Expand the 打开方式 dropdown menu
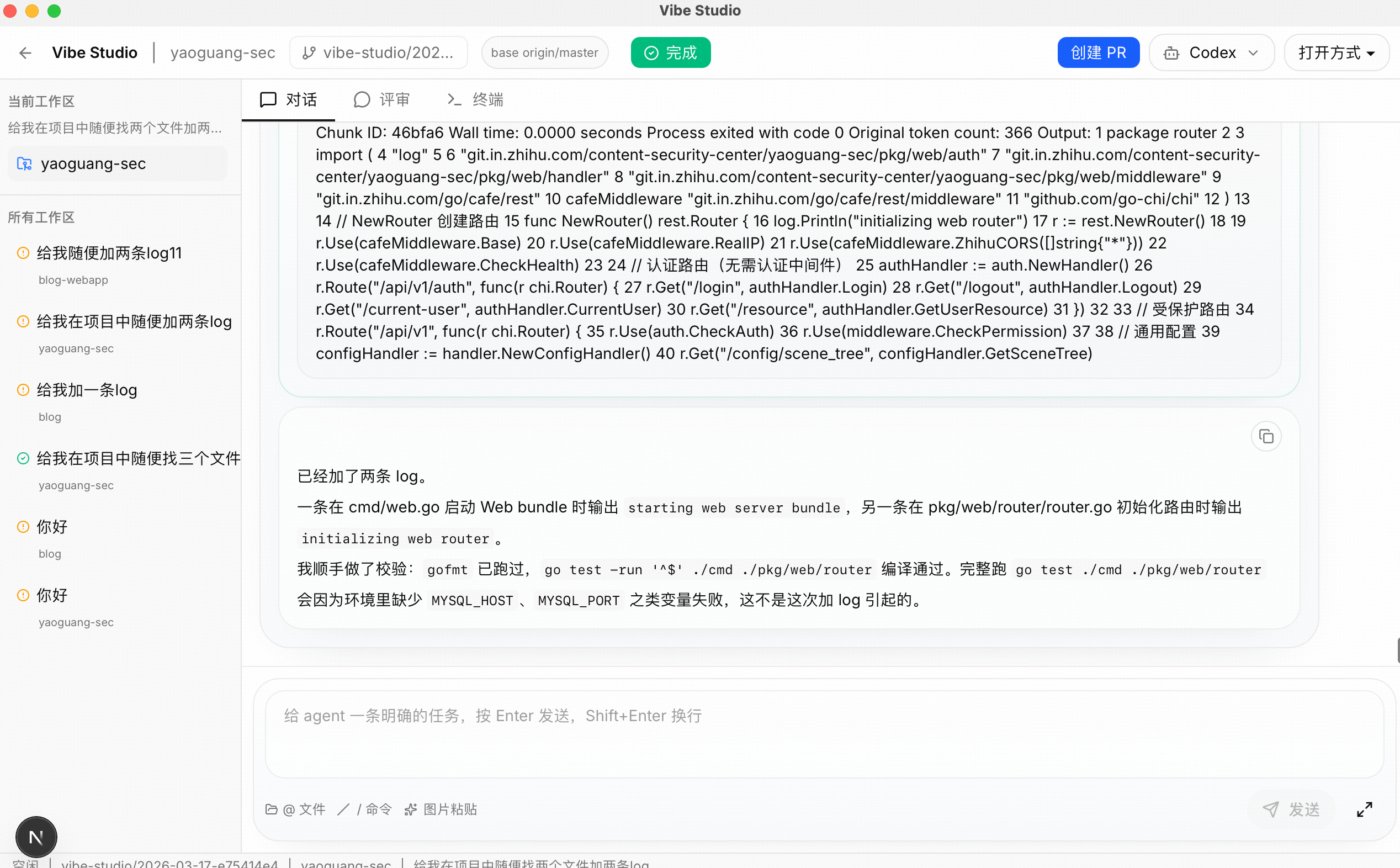1400x868 pixels. [1337, 53]
